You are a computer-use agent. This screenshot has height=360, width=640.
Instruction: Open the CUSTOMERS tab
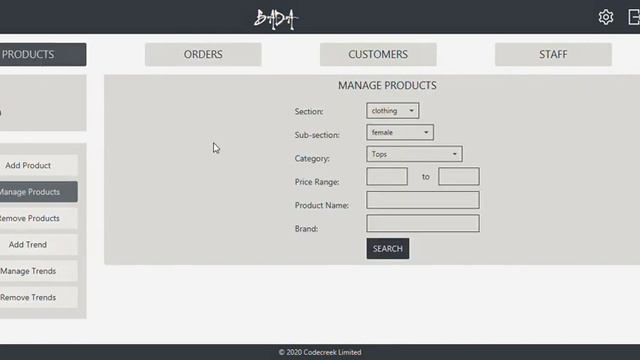point(378,54)
